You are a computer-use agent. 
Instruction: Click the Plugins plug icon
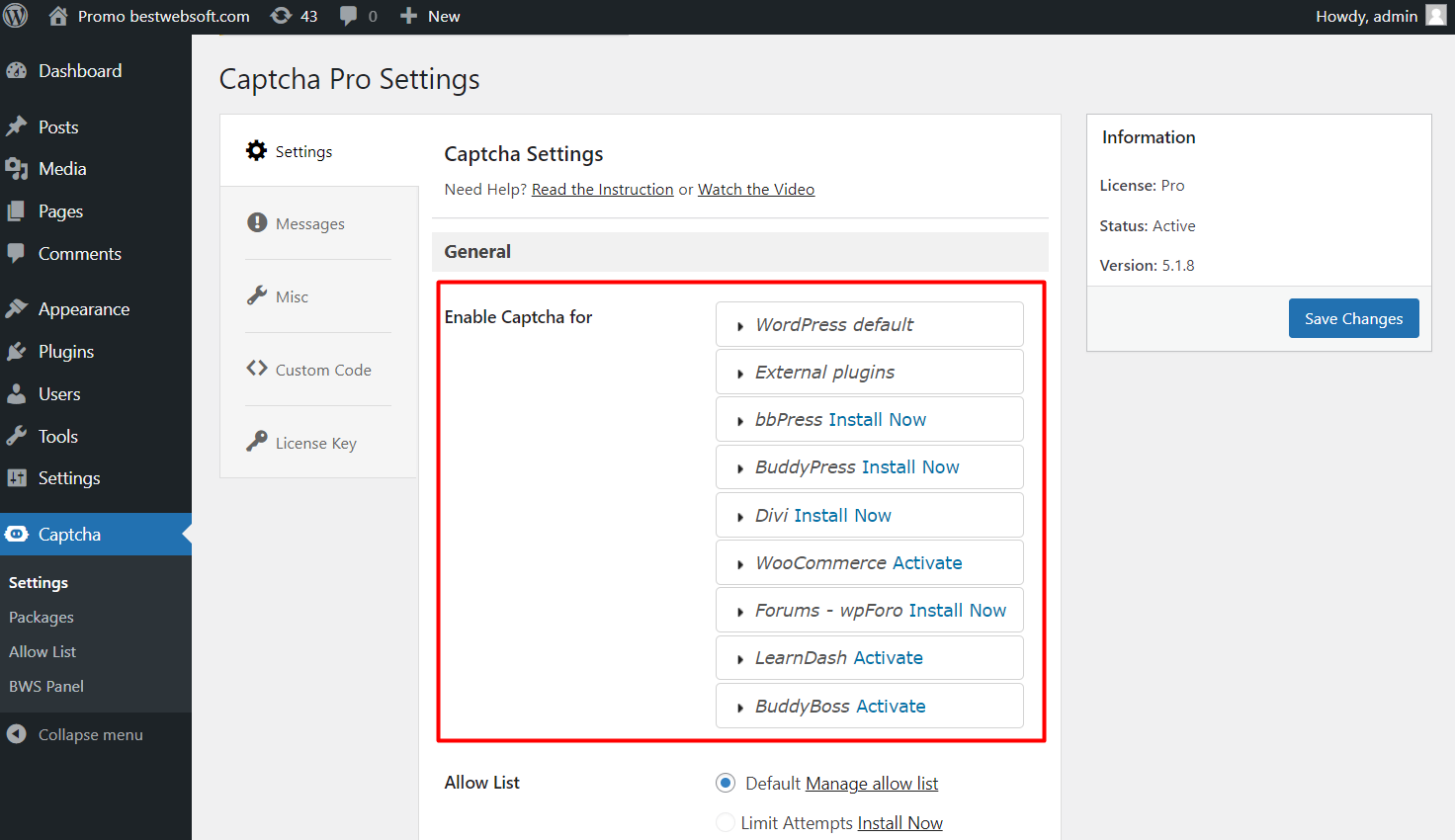coord(17,351)
